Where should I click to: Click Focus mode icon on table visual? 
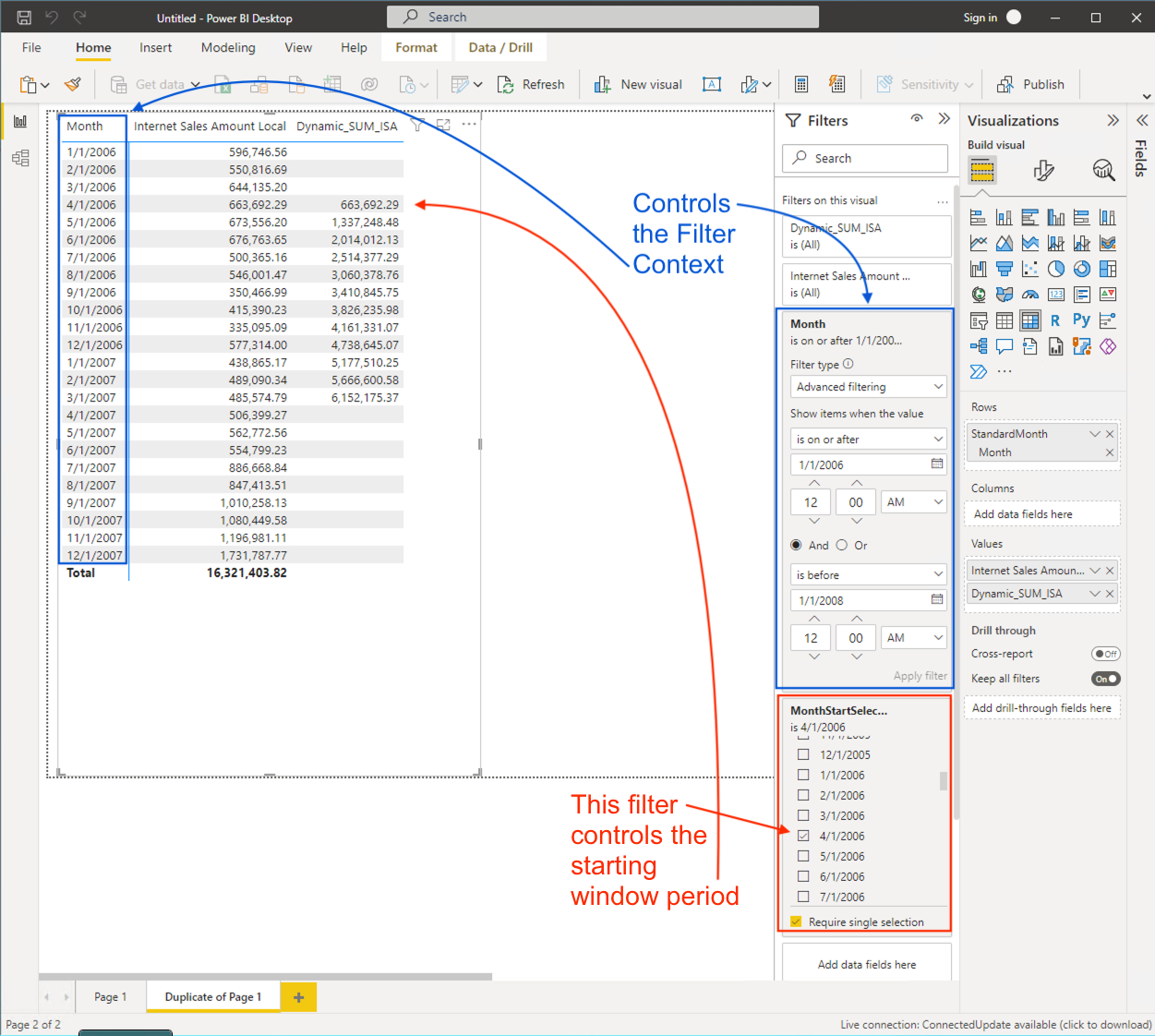tap(443, 125)
